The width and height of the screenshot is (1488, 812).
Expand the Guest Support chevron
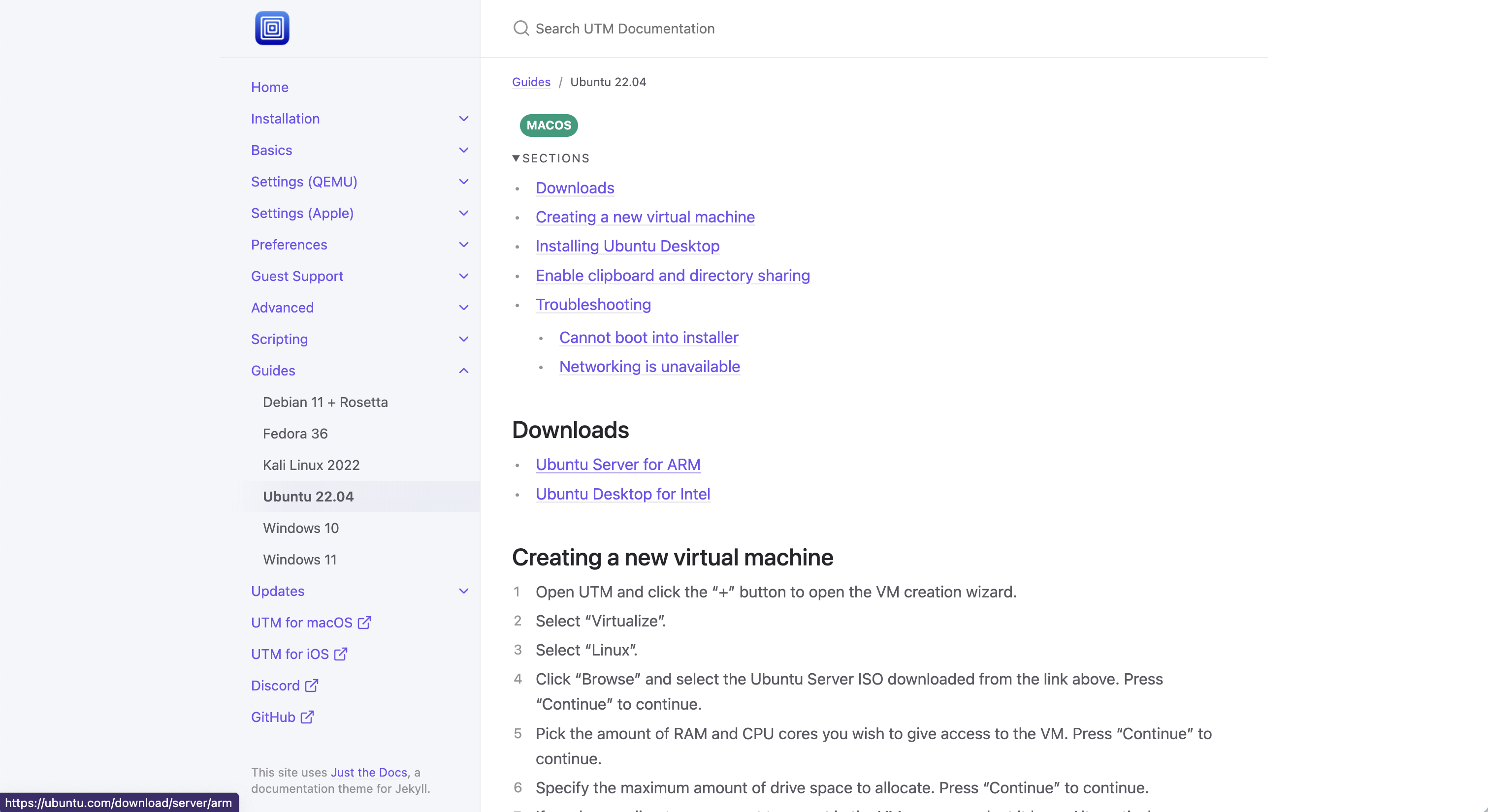pos(463,276)
